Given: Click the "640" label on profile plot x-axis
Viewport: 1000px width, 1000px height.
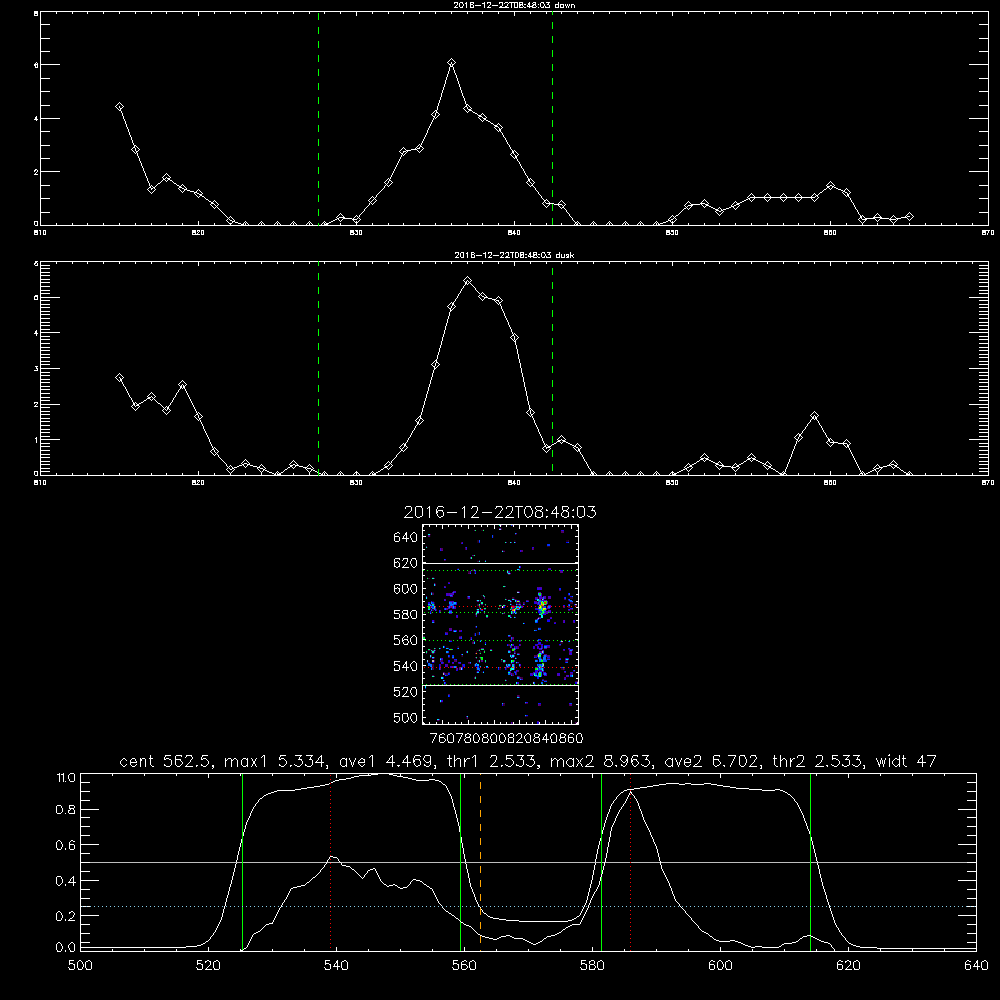Looking at the screenshot, I should coord(976,965).
